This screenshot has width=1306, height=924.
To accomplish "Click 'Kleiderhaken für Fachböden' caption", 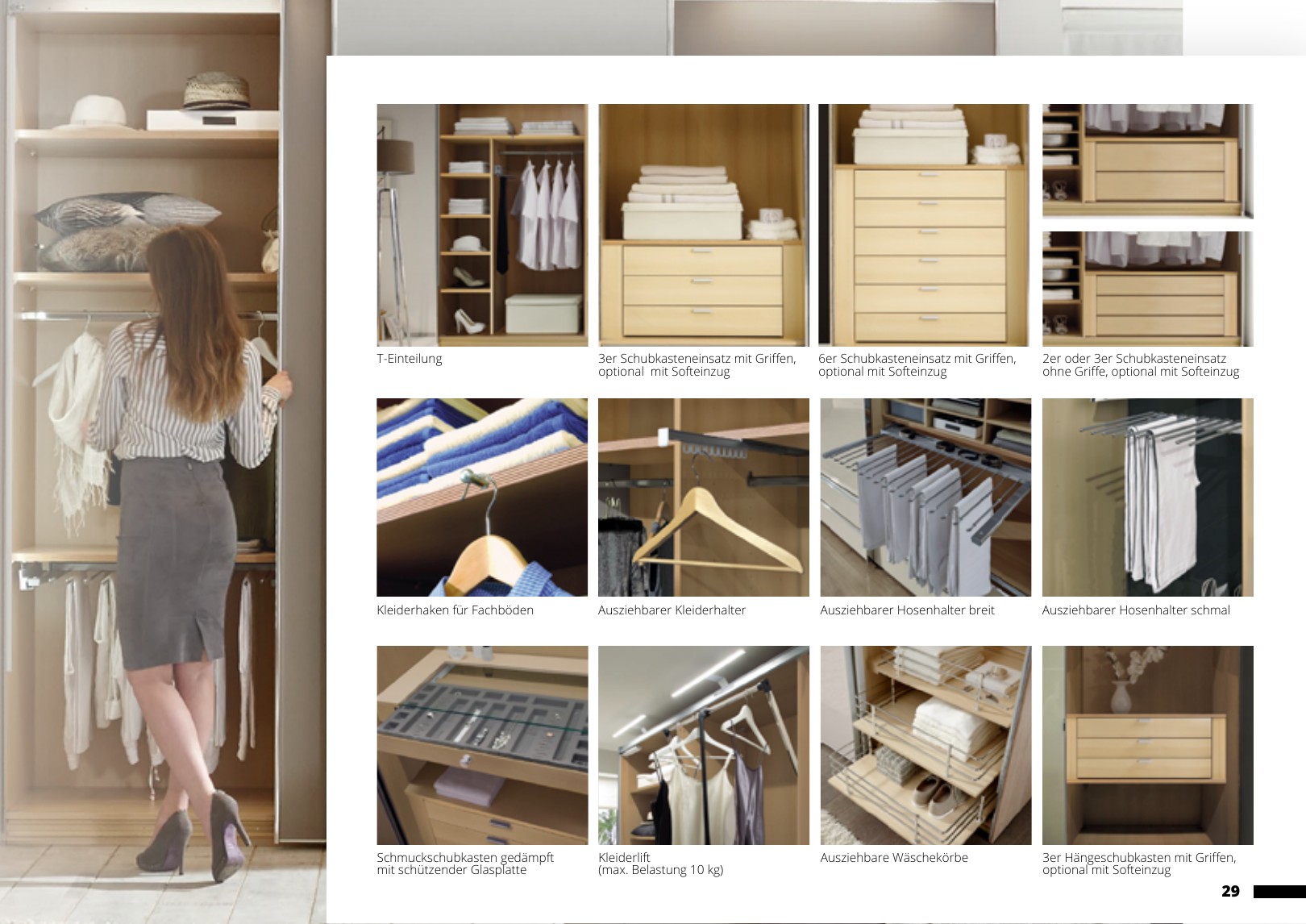I will point(455,610).
